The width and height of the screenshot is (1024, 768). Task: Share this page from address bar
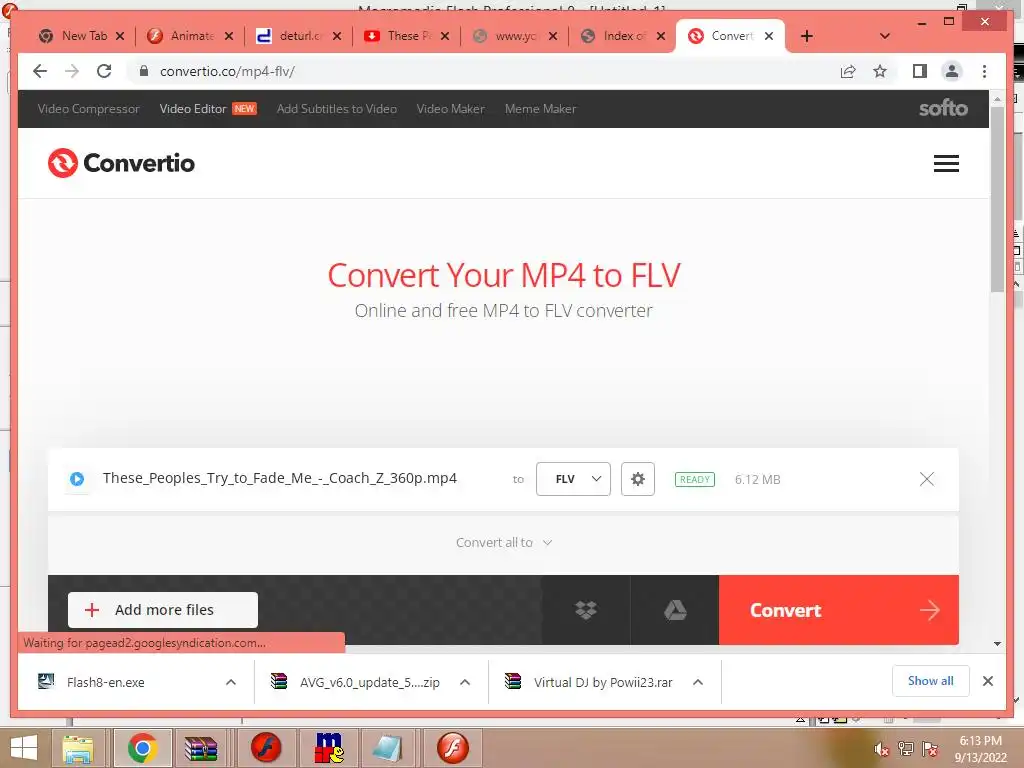pyautogui.click(x=848, y=71)
